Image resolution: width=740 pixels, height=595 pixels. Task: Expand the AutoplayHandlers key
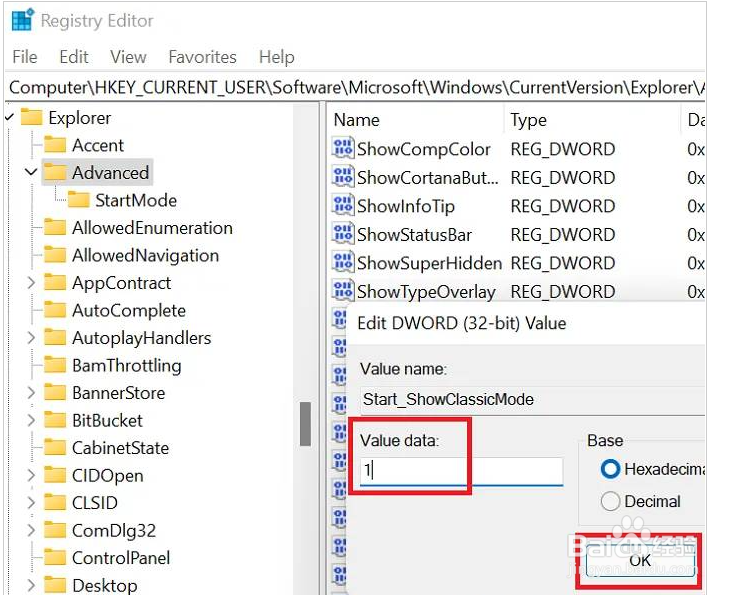click(31, 338)
